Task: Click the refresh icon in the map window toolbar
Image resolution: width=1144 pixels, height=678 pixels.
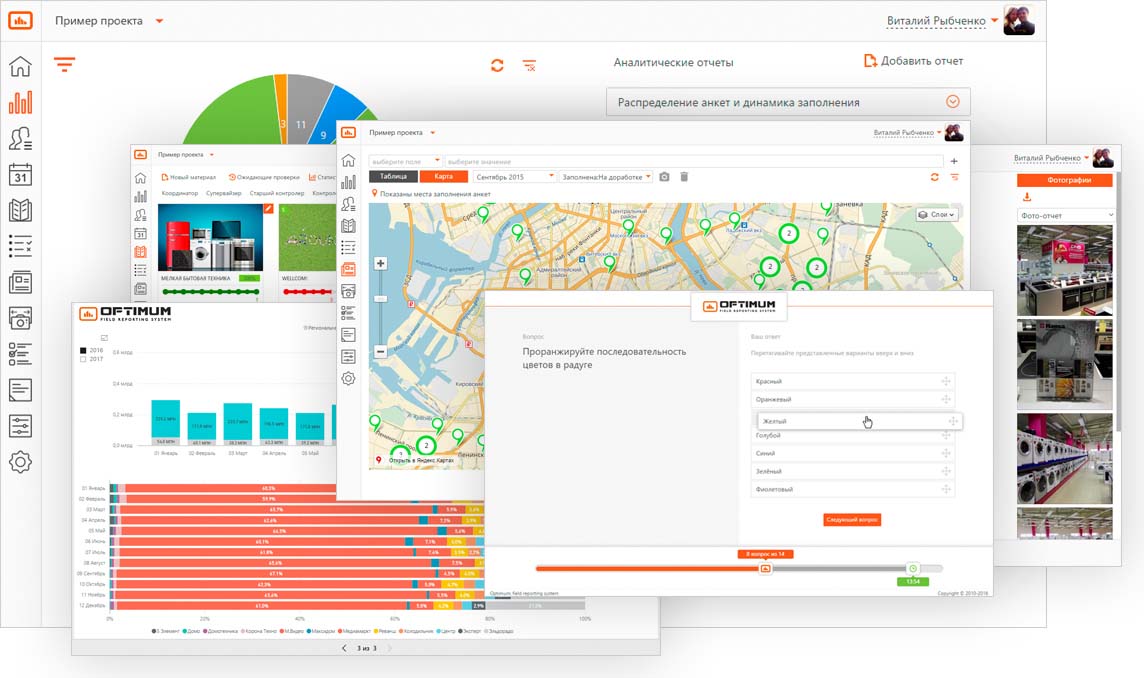Action: [934, 177]
